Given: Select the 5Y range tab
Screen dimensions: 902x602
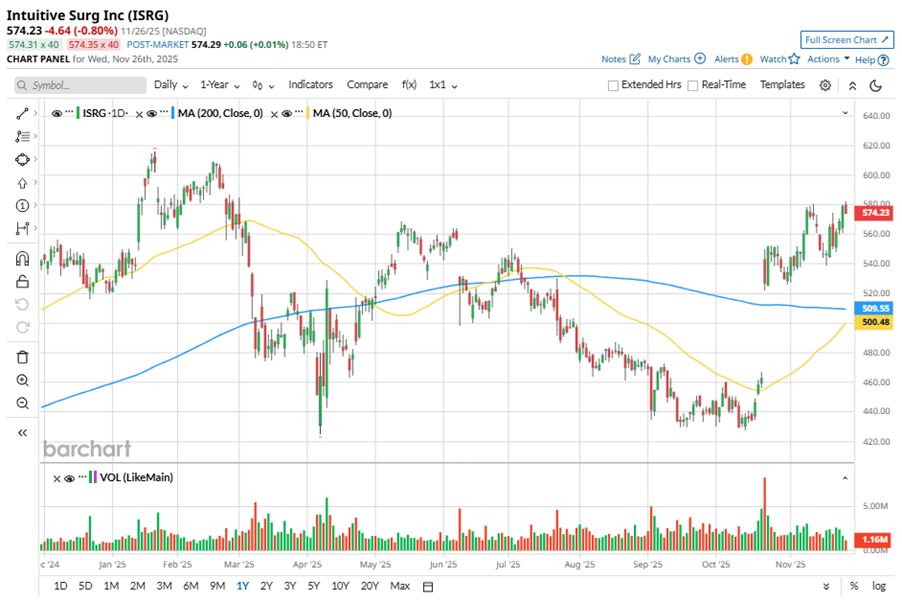Looking at the screenshot, I should pos(314,586).
